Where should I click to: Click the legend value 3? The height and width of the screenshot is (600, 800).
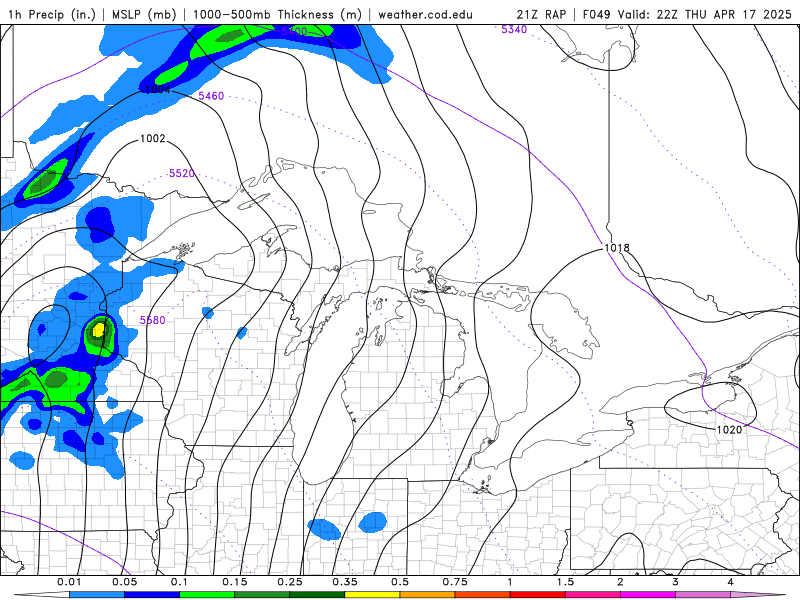point(675,582)
